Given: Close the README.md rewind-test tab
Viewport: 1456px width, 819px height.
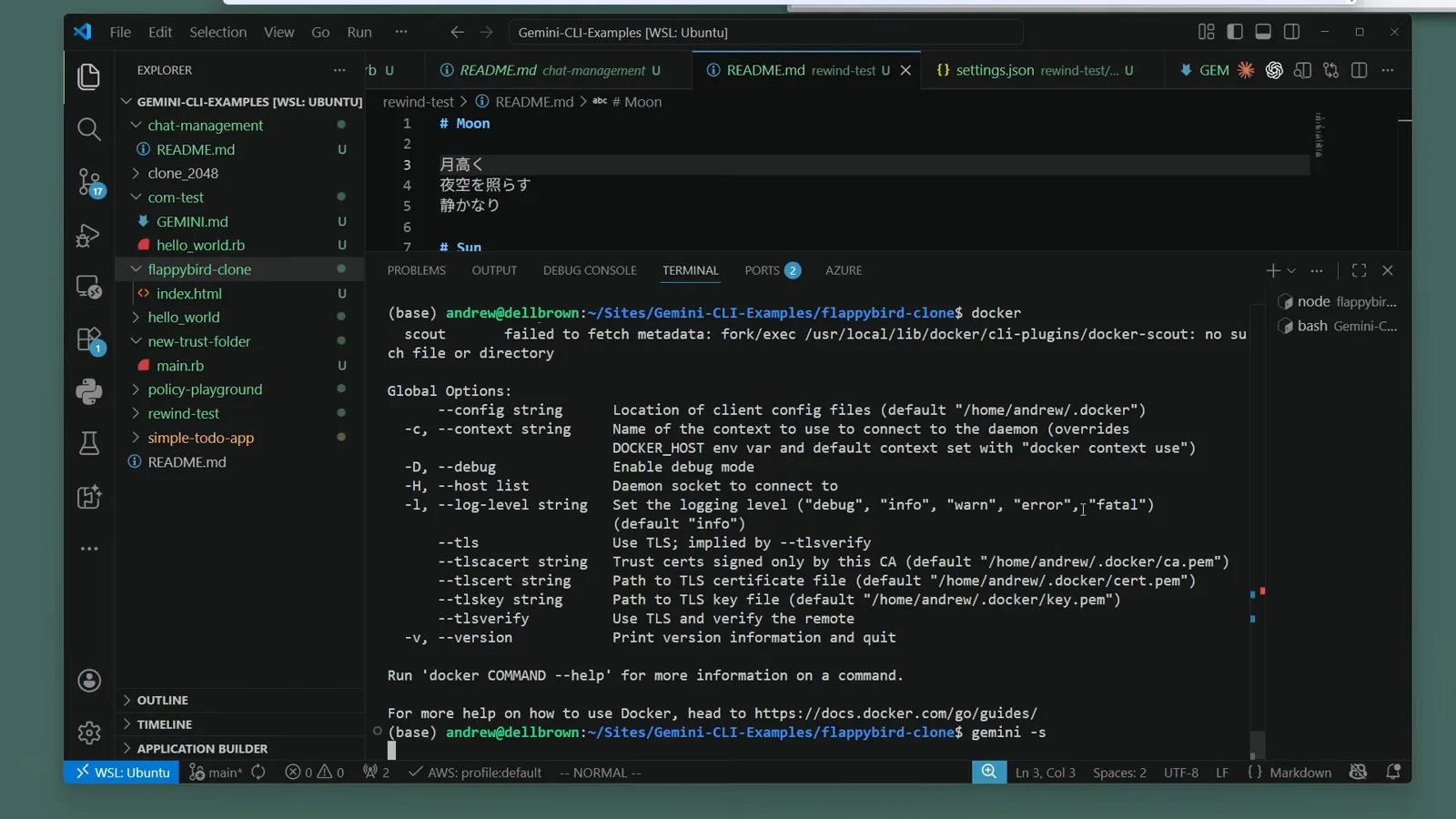Looking at the screenshot, I should click(x=905, y=70).
